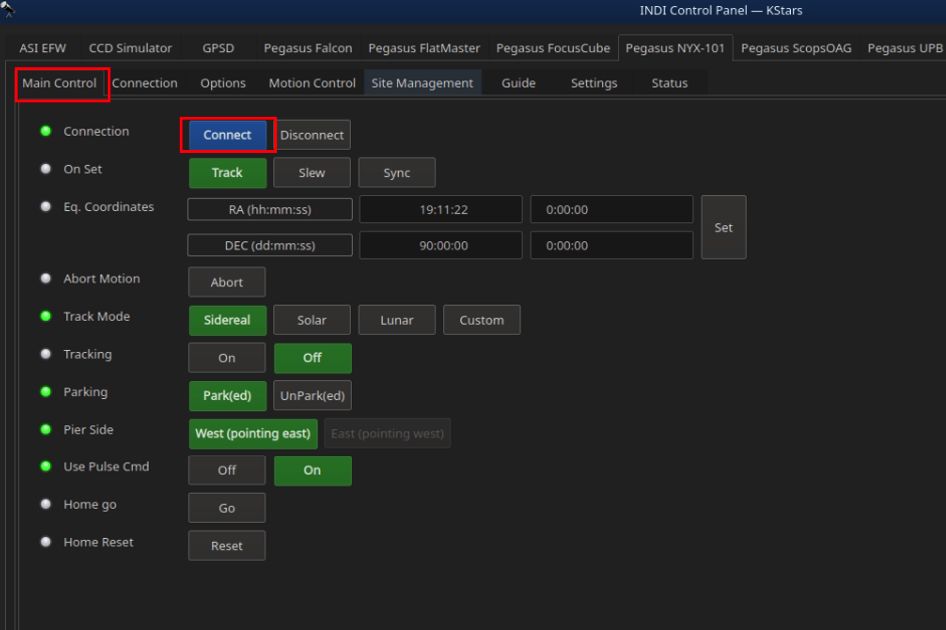The width and height of the screenshot is (946, 630).
Task: Click the Parking status indicator light
Action: pos(46,393)
